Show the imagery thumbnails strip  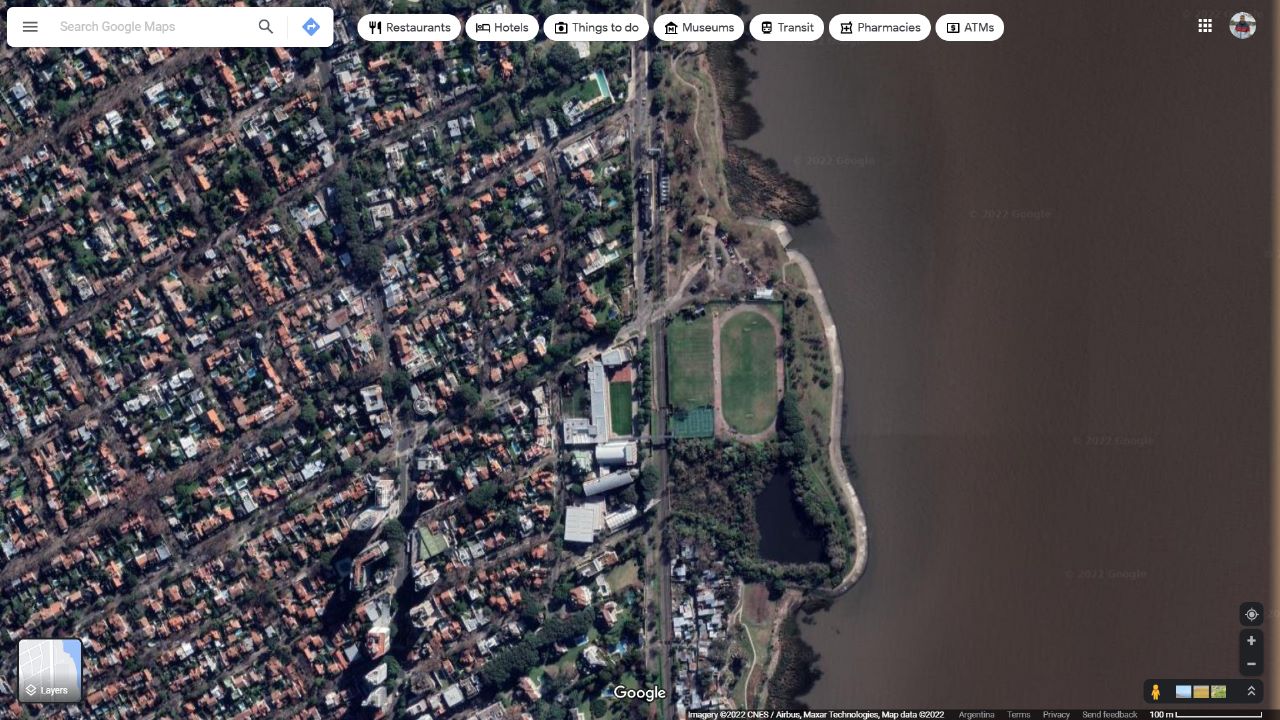click(x=1201, y=691)
